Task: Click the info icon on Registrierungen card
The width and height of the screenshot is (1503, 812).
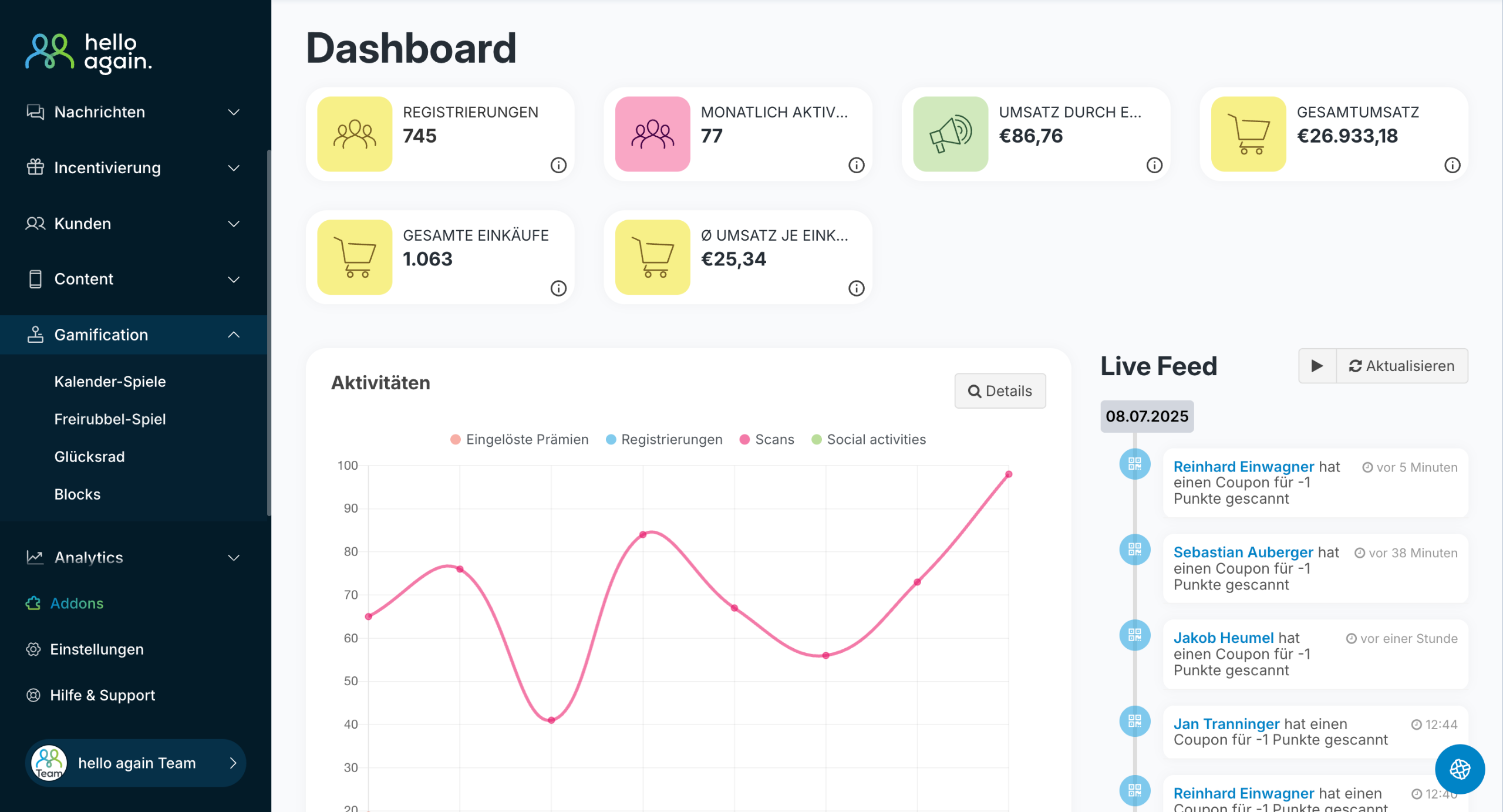Action: pyautogui.click(x=558, y=165)
